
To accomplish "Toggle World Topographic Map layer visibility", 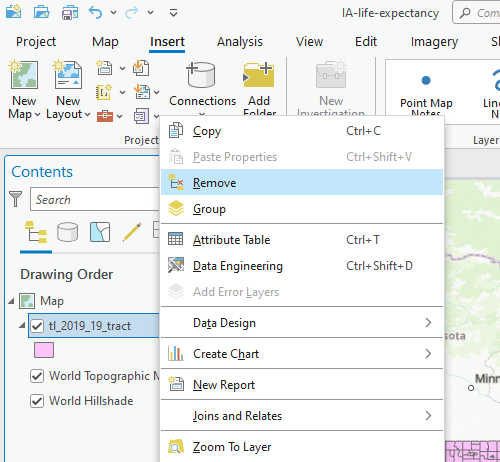I will coord(37,376).
